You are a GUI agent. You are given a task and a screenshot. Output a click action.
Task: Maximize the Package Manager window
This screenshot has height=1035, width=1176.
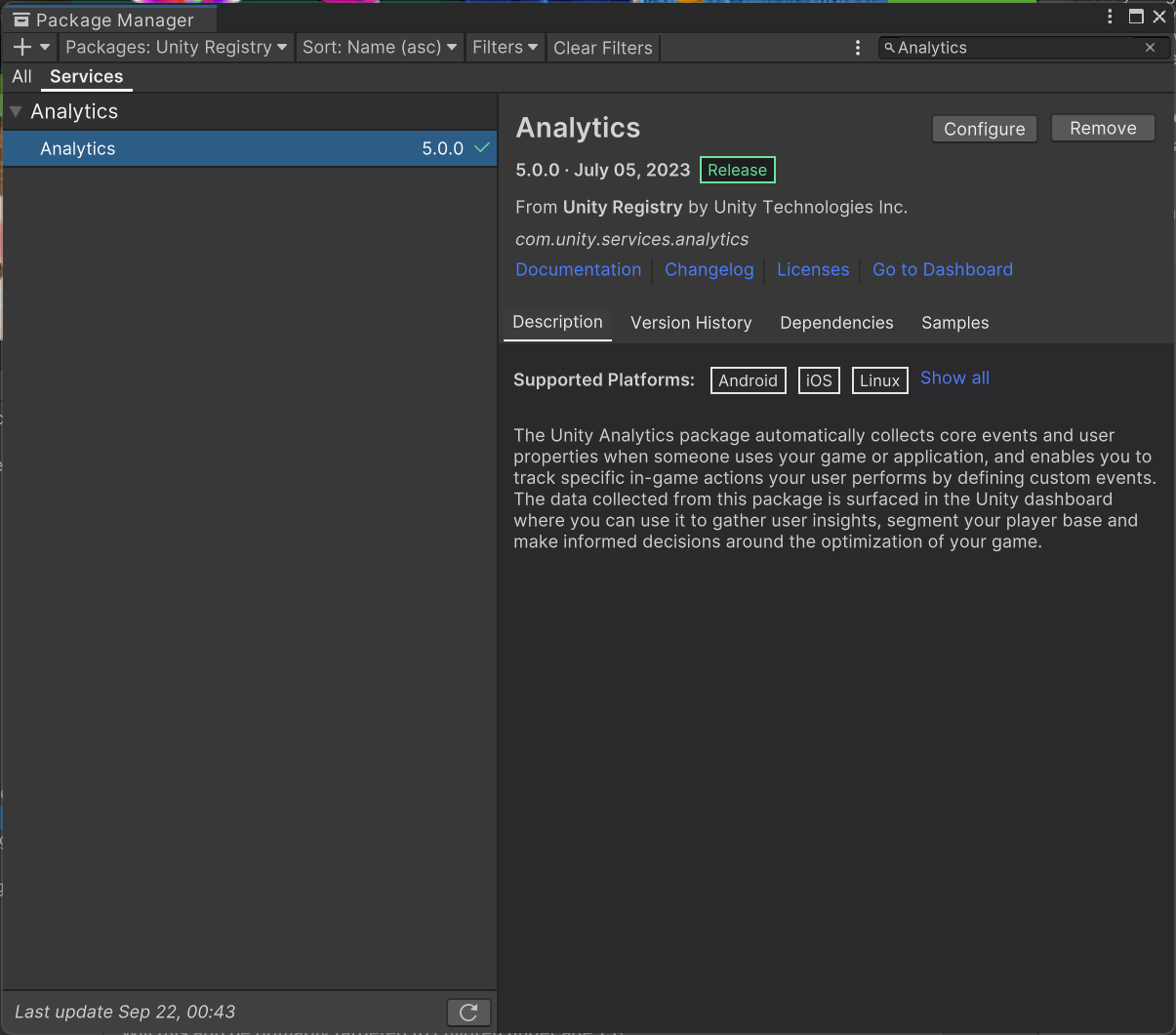click(1135, 17)
